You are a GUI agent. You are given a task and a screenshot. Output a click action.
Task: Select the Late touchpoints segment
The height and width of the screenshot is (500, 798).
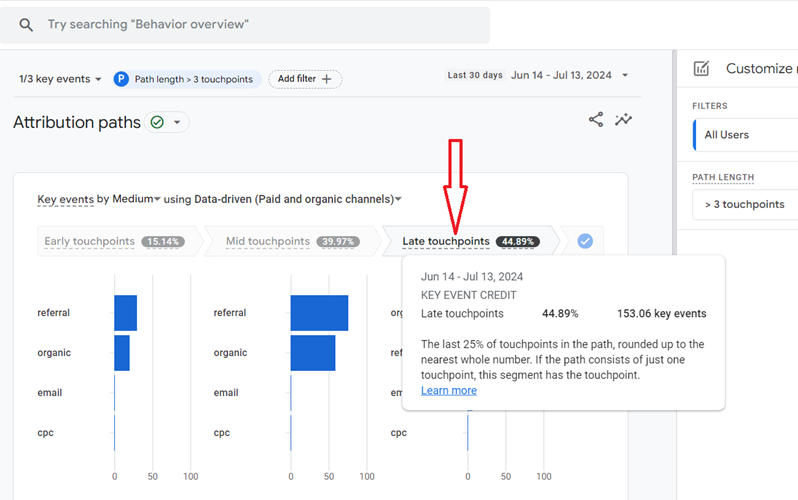point(470,241)
